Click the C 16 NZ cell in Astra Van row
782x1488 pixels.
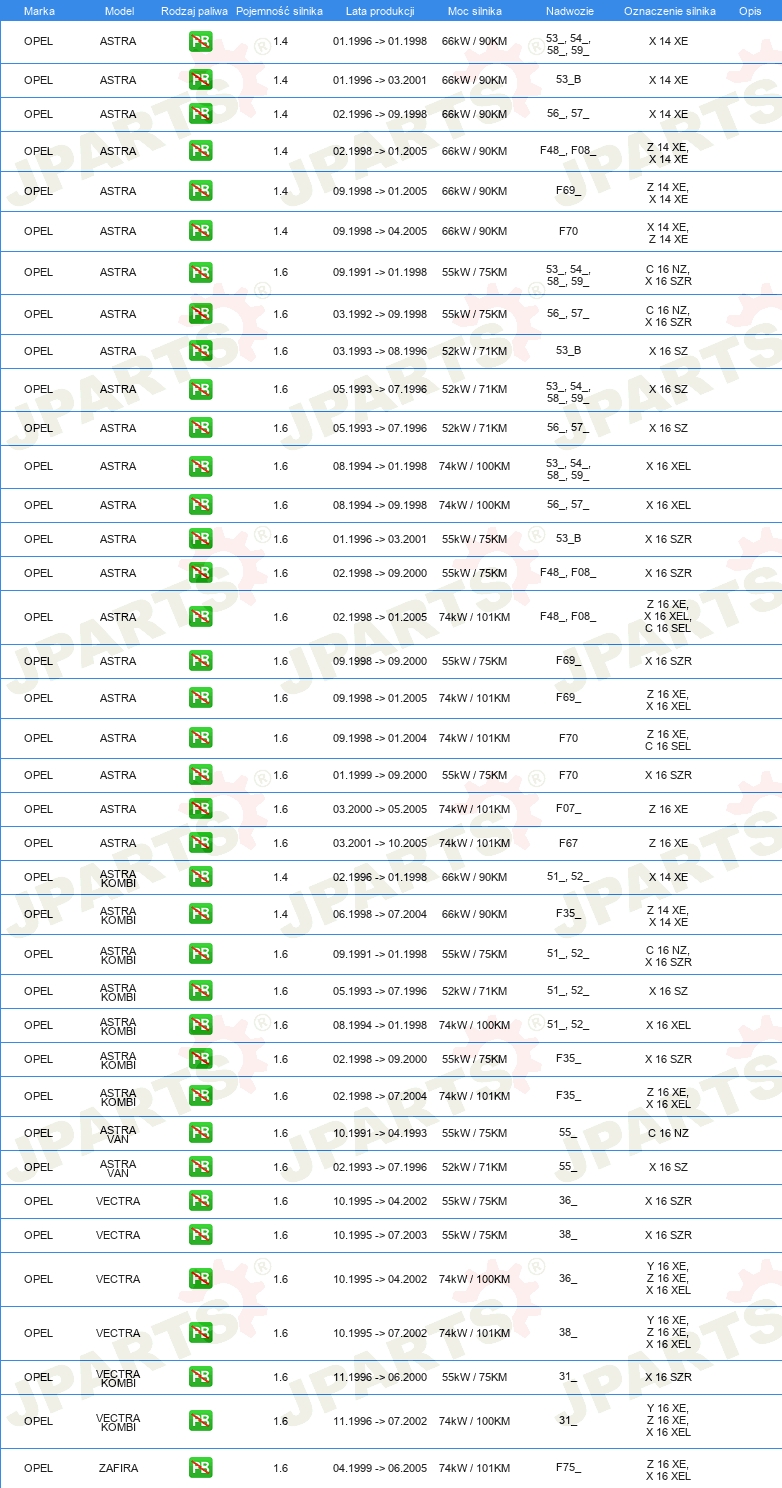point(668,1133)
